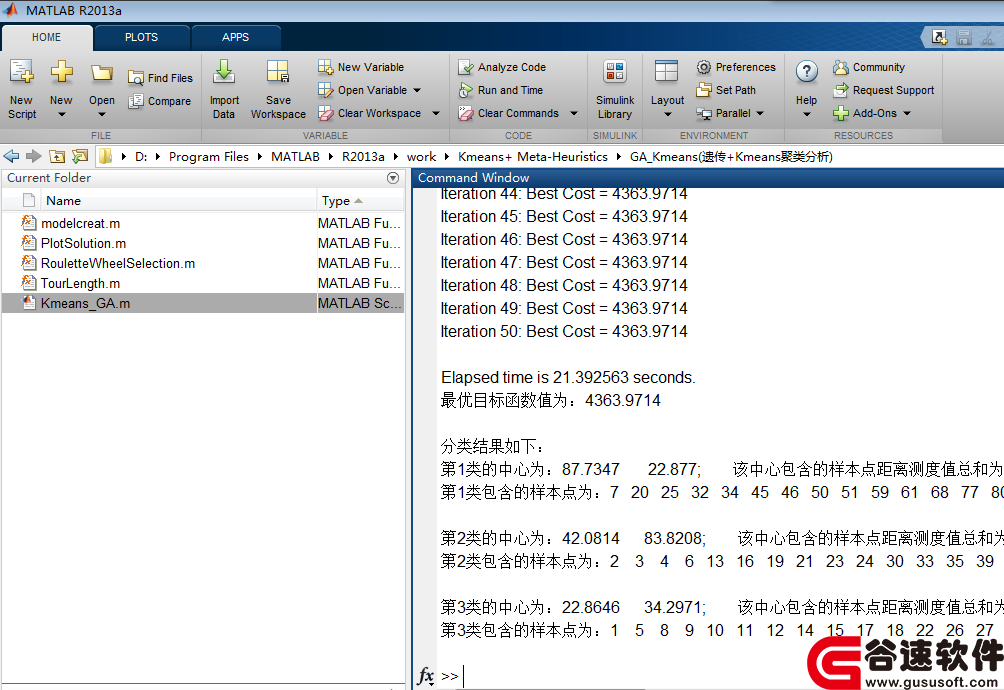Click the yellow plus New icon

click(61, 71)
